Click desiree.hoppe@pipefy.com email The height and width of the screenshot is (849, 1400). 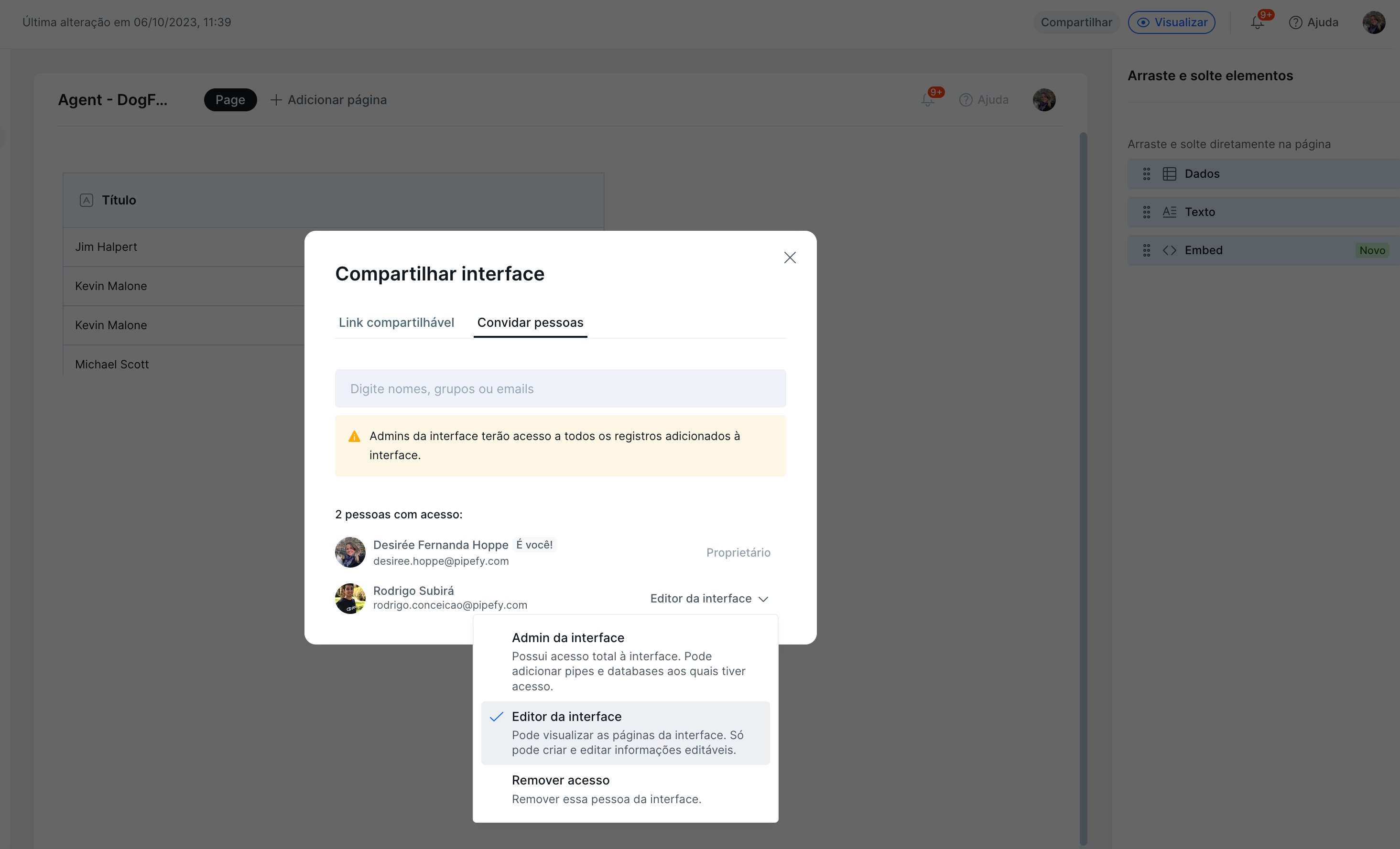pos(441,560)
